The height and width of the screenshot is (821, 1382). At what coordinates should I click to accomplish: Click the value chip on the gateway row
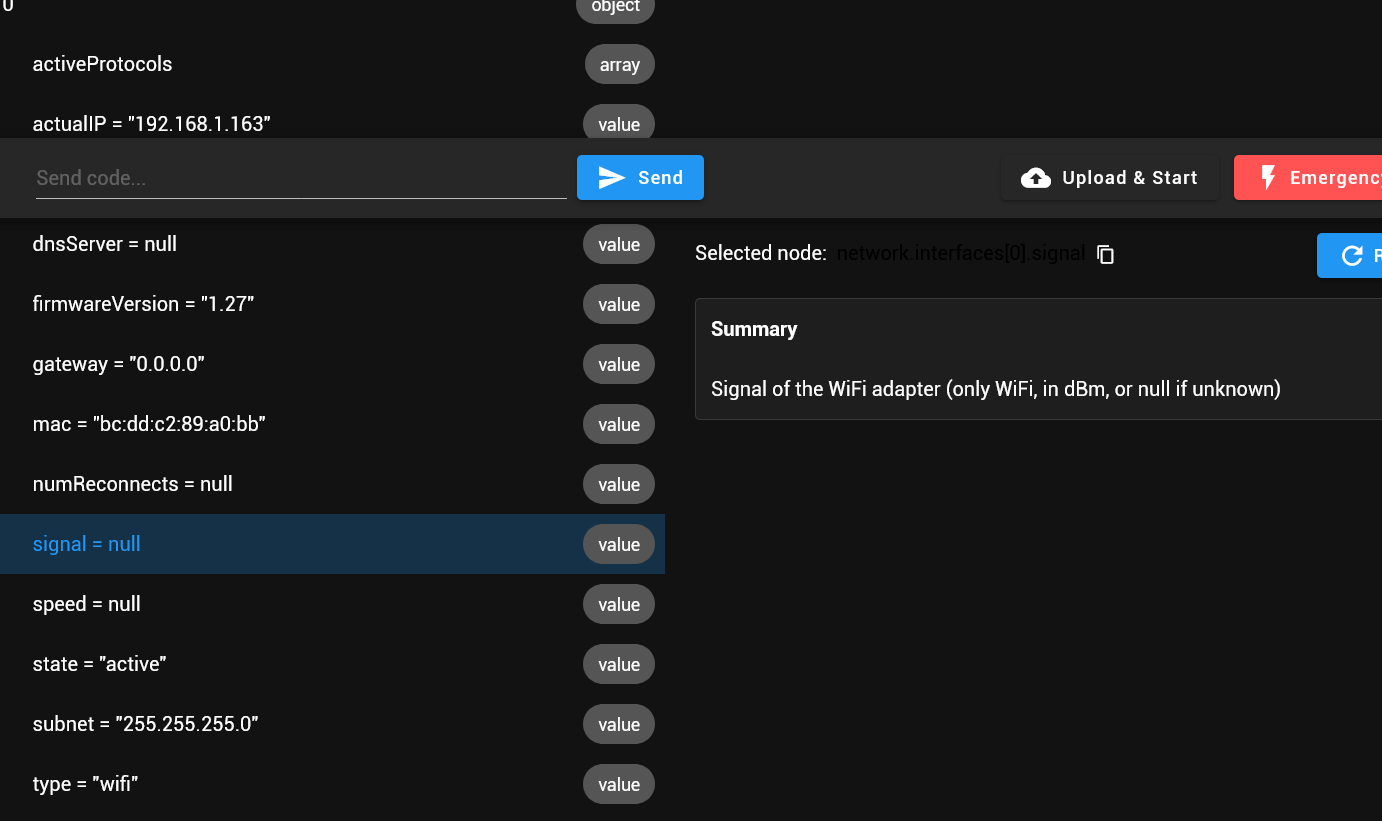pos(619,364)
